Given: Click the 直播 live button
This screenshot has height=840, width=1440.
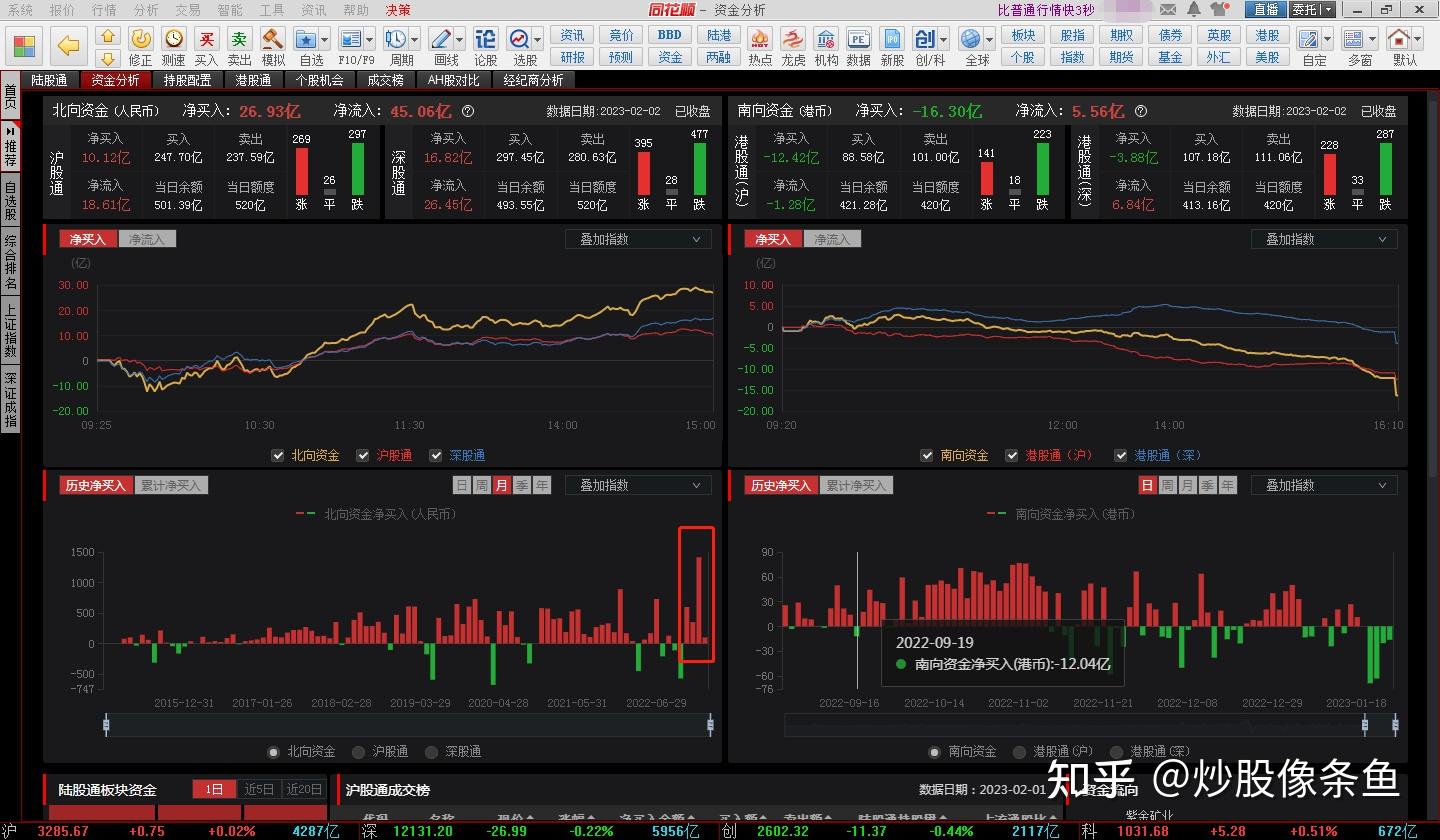Looking at the screenshot, I should [x=1266, y=9].
